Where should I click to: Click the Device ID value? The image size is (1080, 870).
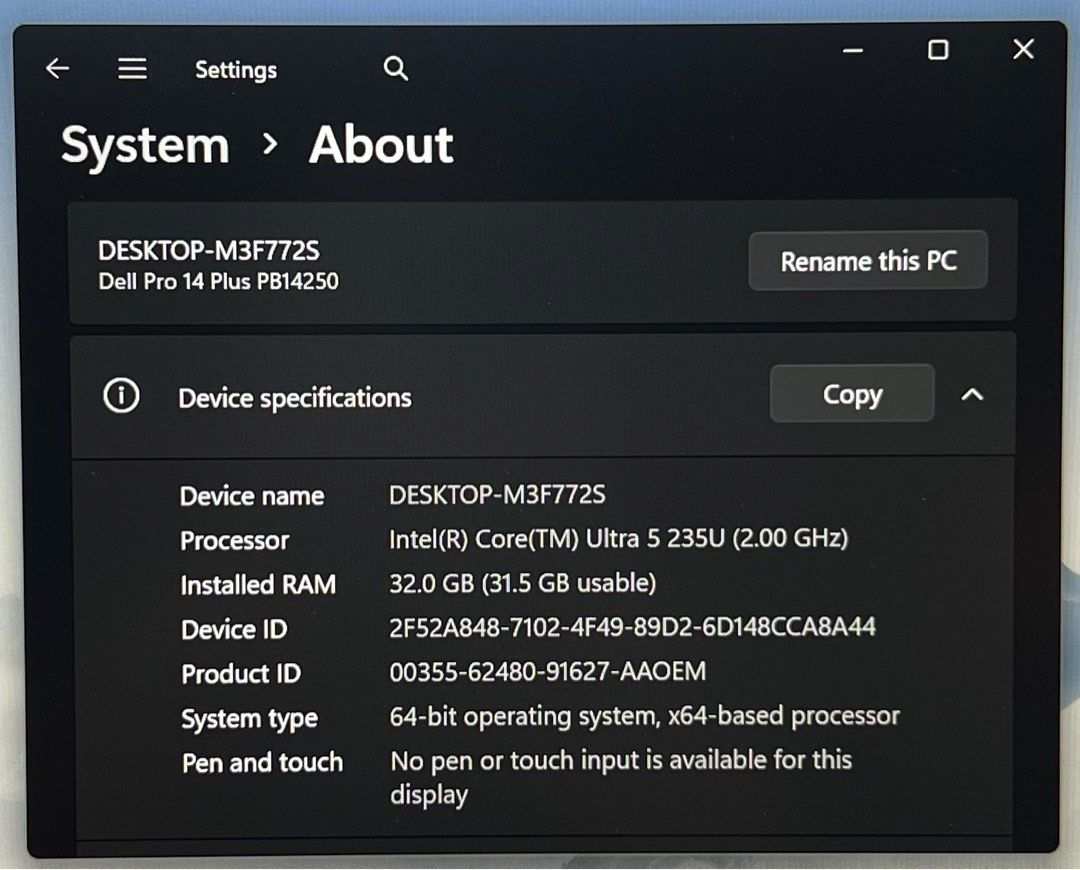click(x=632, y=627)
